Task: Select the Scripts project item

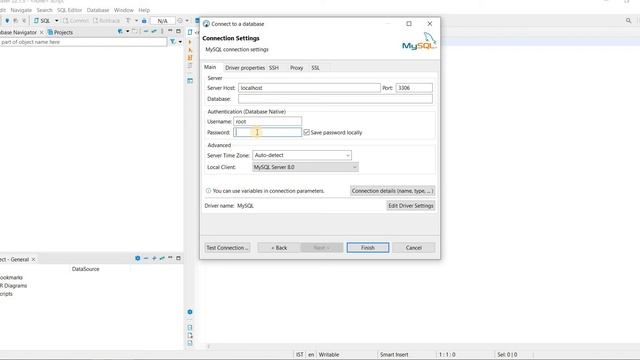Action: pyautogui.click(x=7, y=294)
